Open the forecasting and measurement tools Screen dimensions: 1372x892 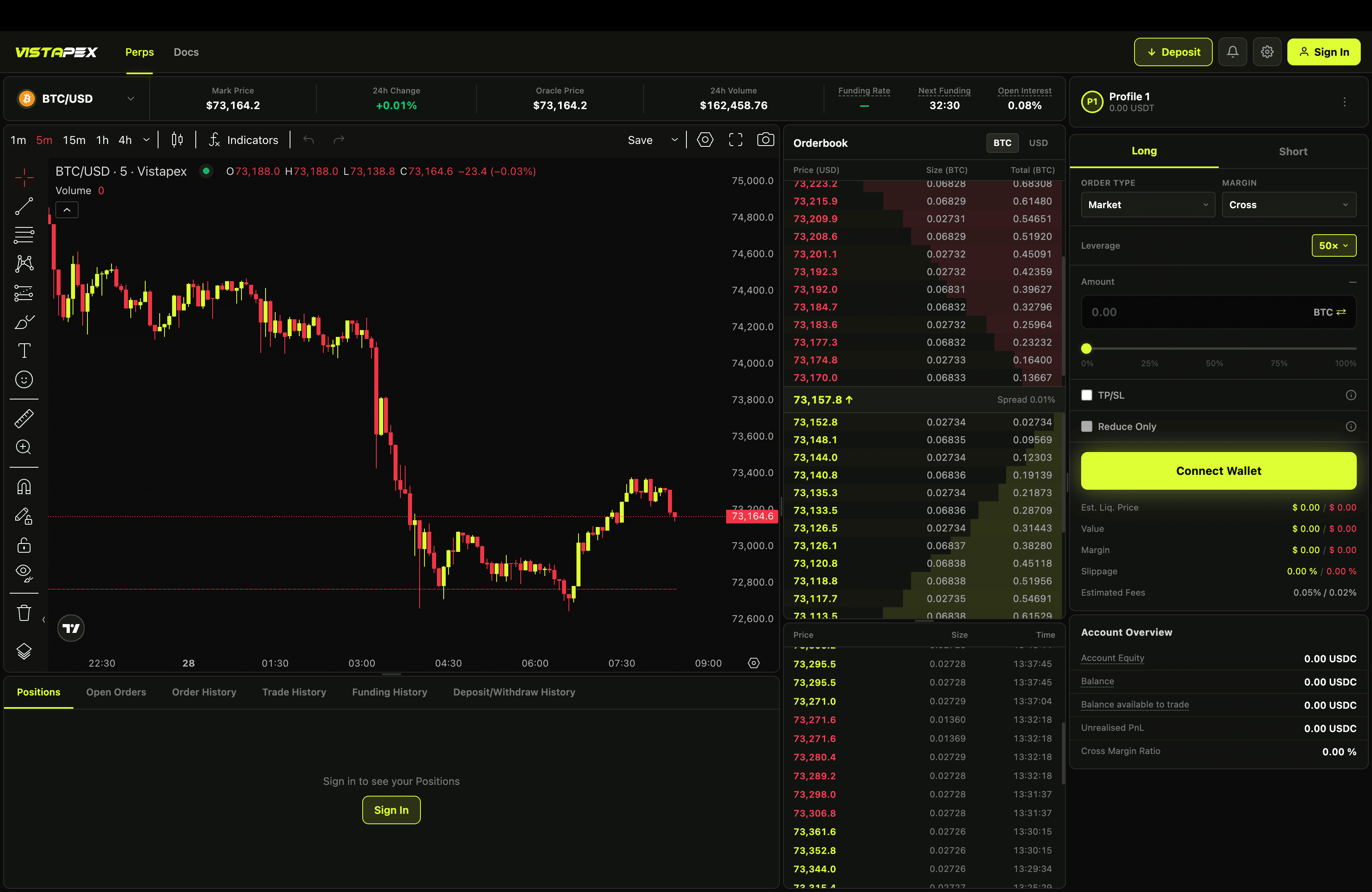24,293
